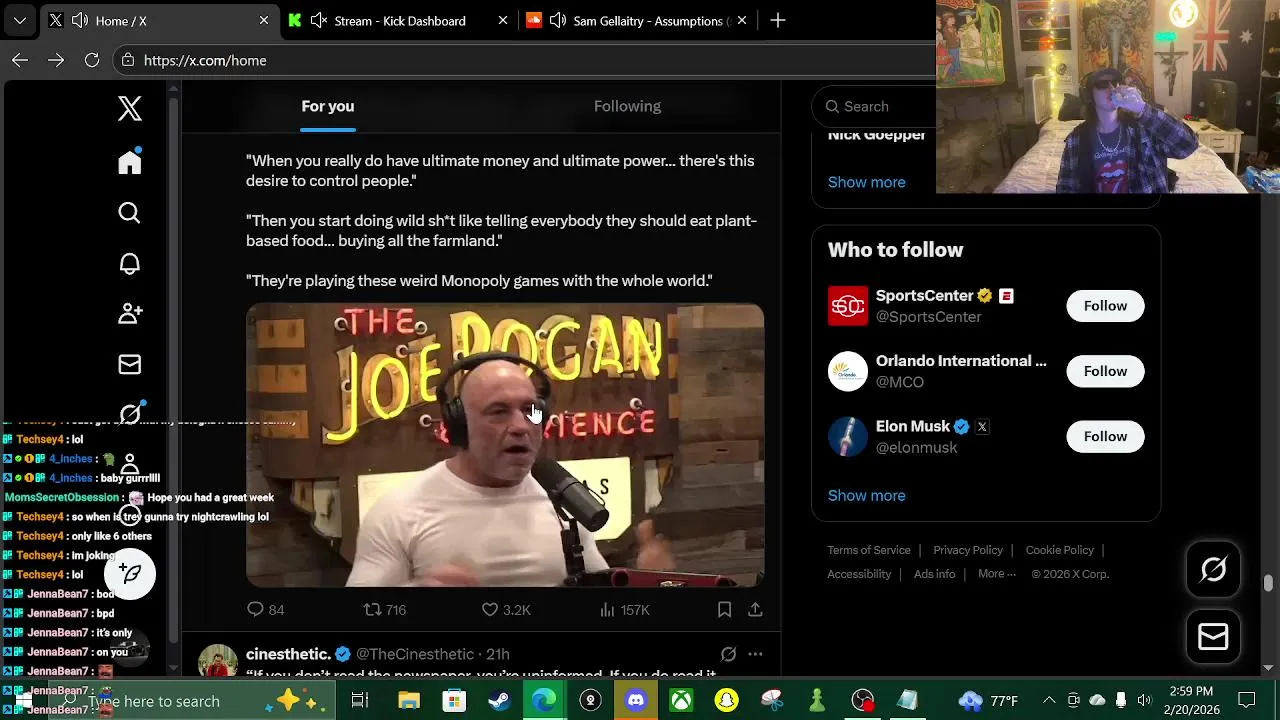Screen dimensions: 1280x720
Task: Switch to the For you tab
Action: click(328, 106)
